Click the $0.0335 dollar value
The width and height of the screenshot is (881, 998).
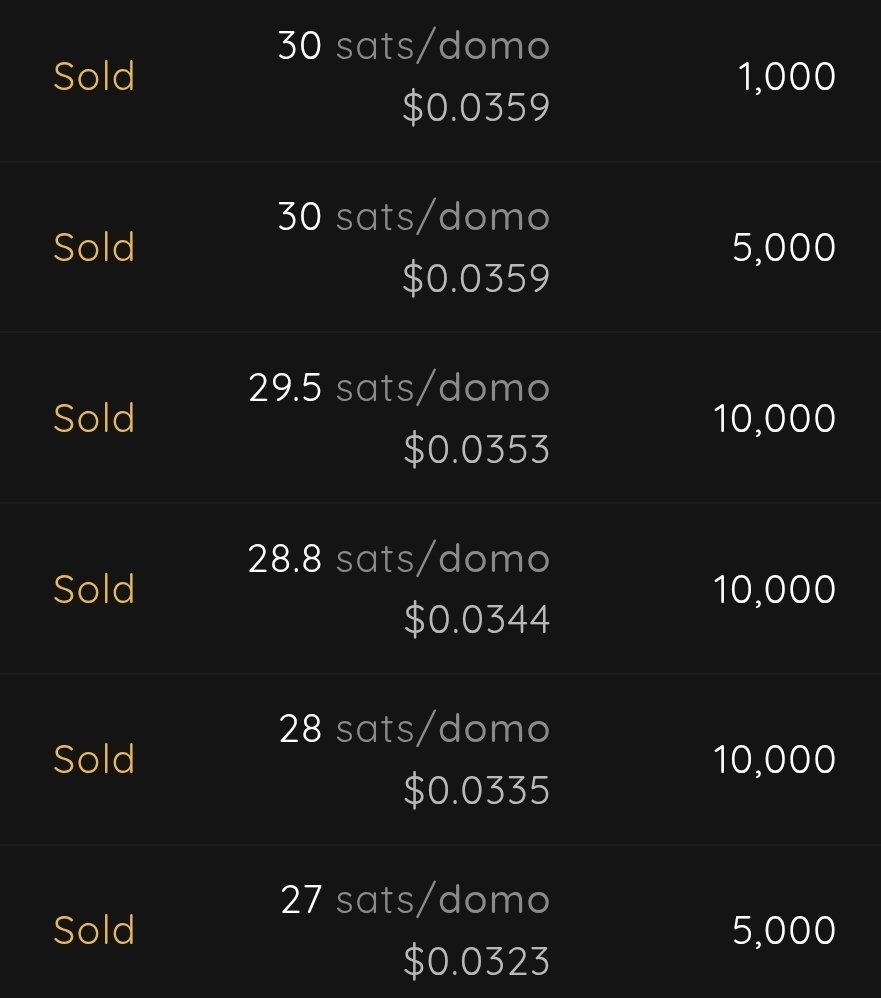(476, 790)
